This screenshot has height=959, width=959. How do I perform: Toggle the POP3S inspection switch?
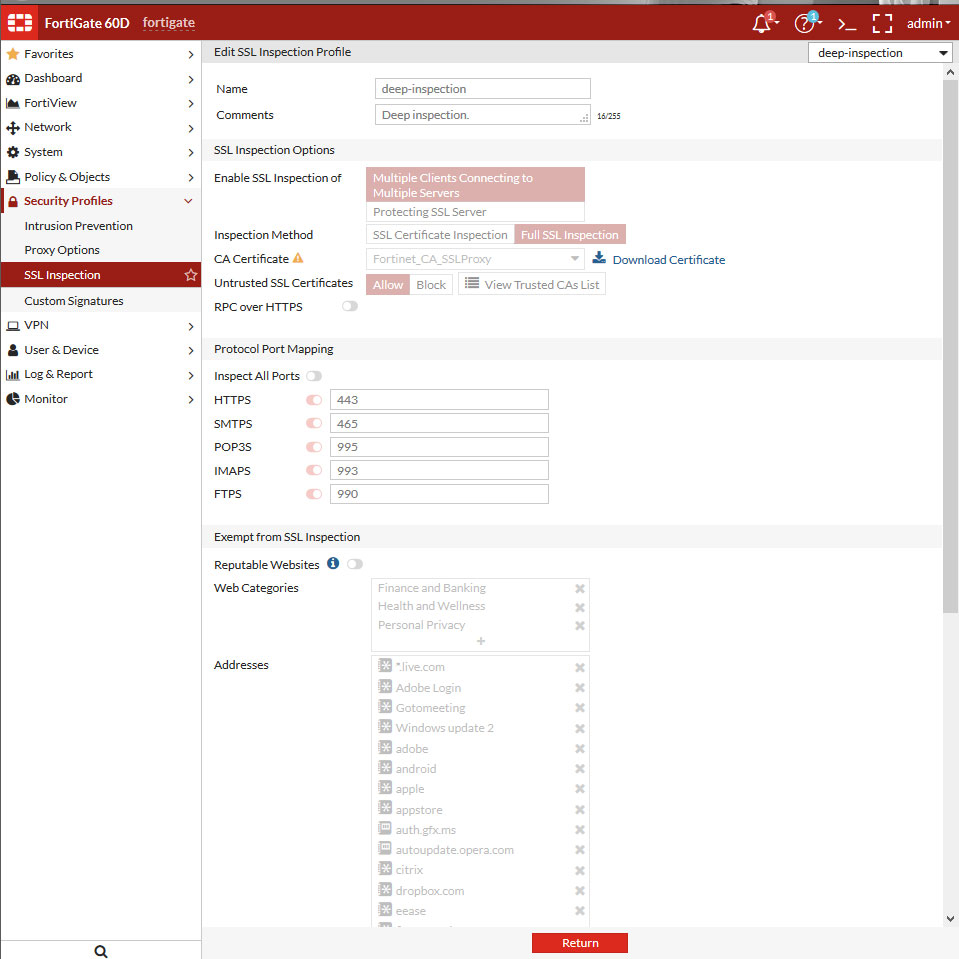314,446
